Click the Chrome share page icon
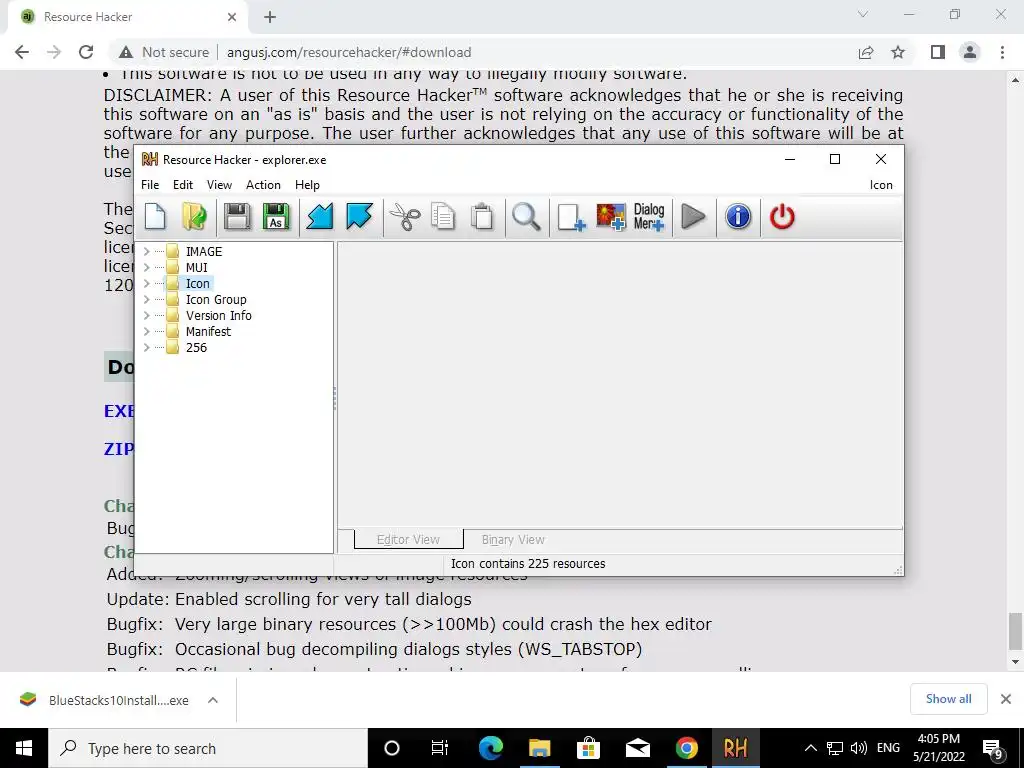1024x768 pixels. point(866,52)
